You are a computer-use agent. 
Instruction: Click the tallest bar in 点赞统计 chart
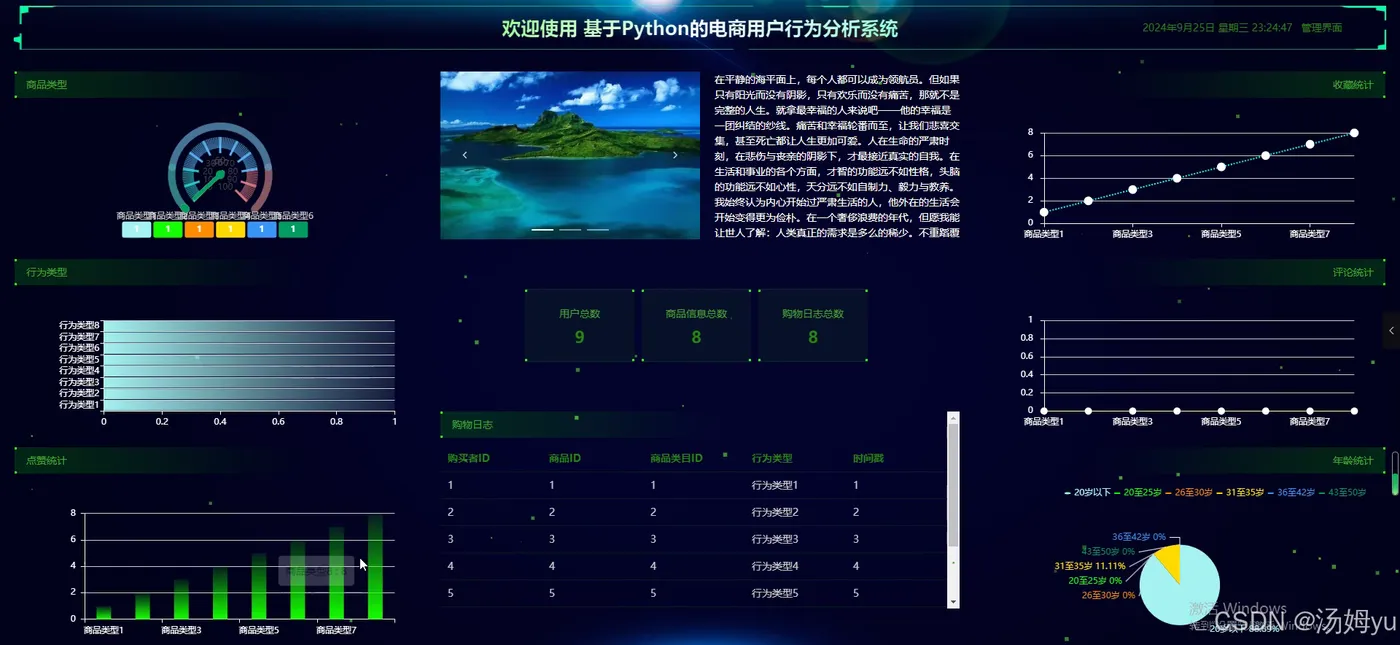click(375, 566)
